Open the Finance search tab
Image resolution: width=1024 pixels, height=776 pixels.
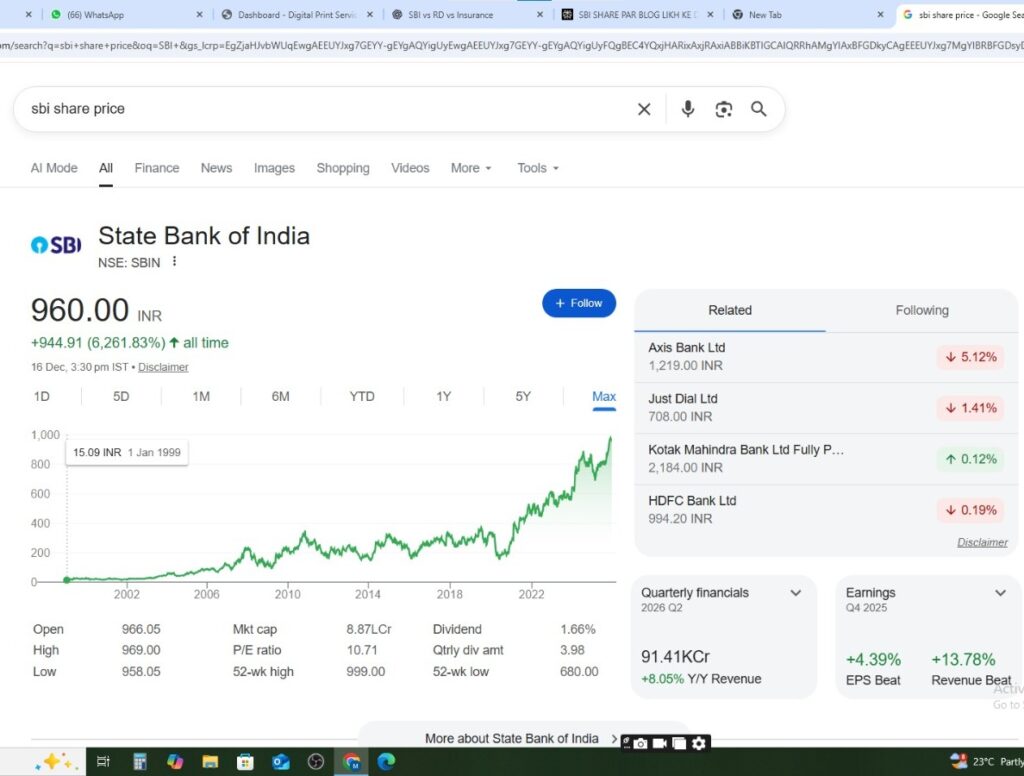157,168
